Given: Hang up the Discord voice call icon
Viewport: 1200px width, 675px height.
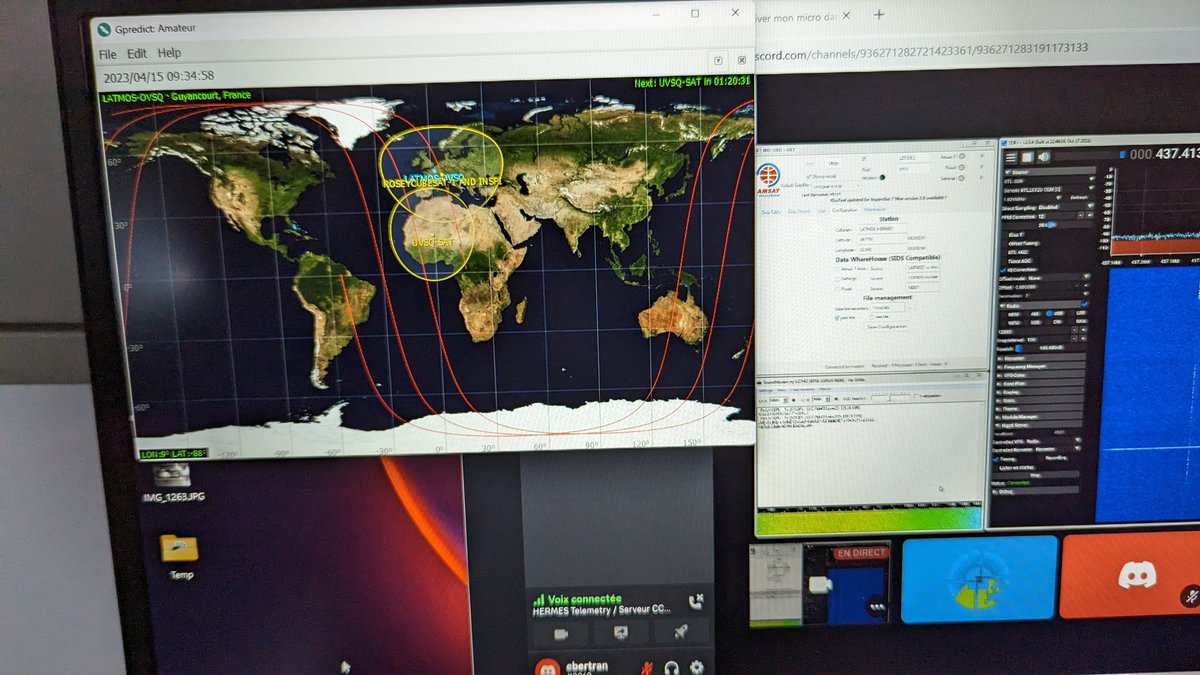Looking at the screenshot, I should pos(696,602).
